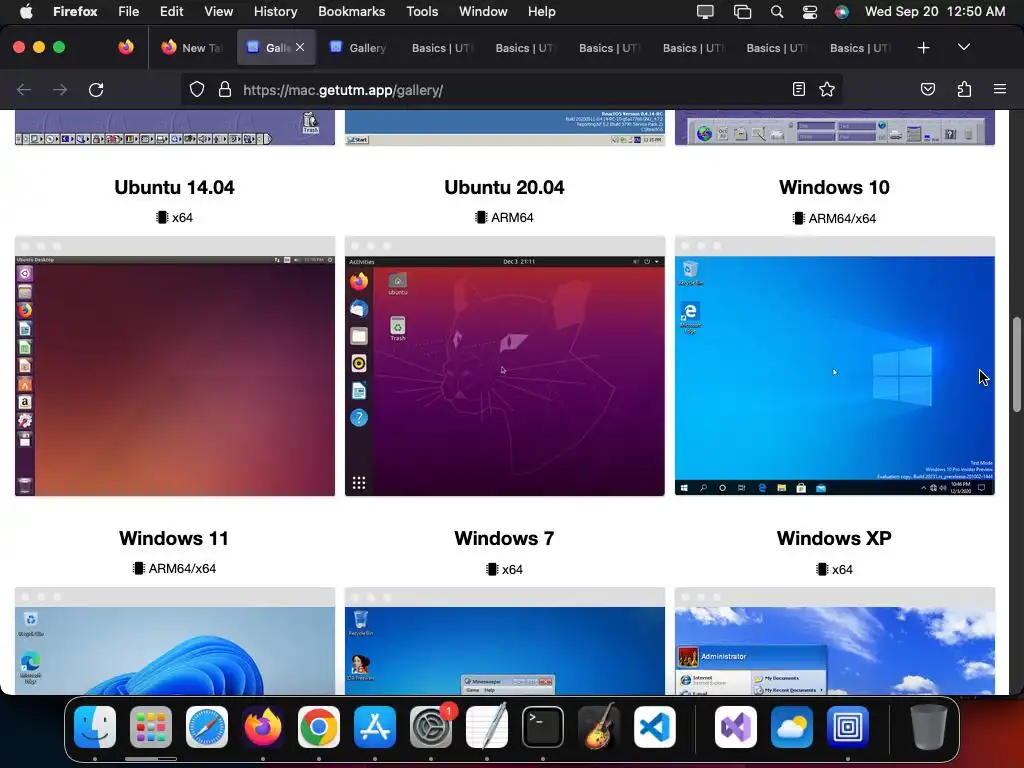Open the App Store from Dock
Viewport: 1024px width, 768px height.
point(375,727)
